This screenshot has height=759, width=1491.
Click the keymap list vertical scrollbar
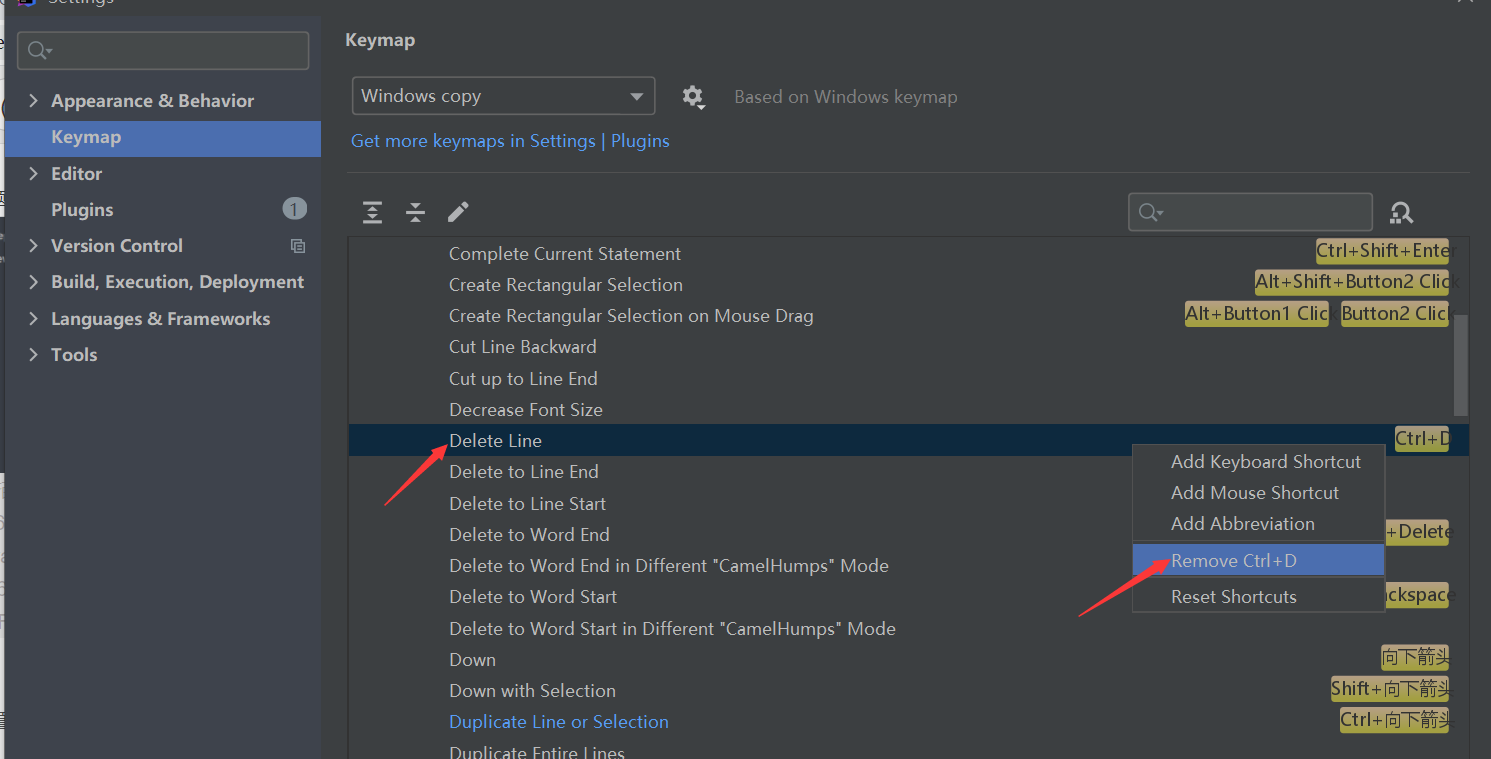pyautogui.click(x=1460, y=365)
